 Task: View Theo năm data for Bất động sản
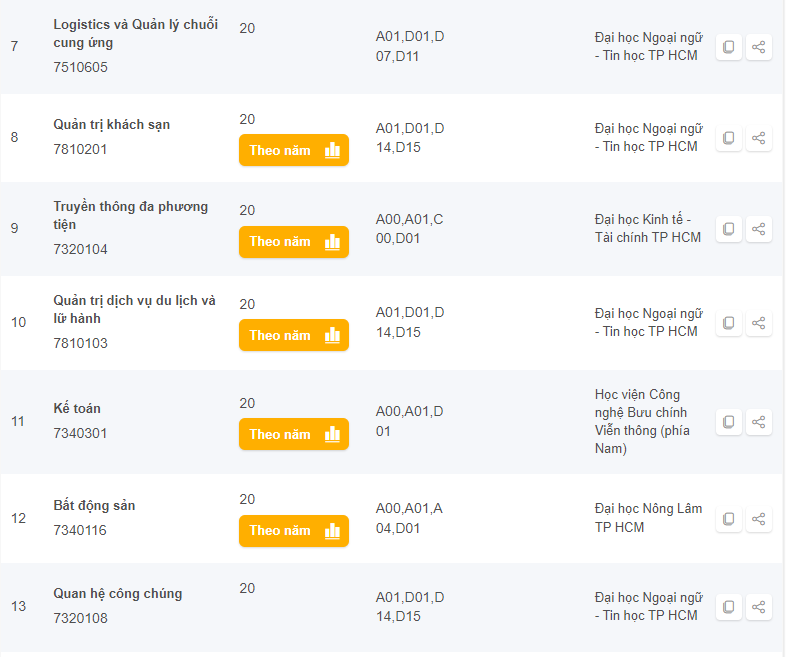click(x=294, y=531)
